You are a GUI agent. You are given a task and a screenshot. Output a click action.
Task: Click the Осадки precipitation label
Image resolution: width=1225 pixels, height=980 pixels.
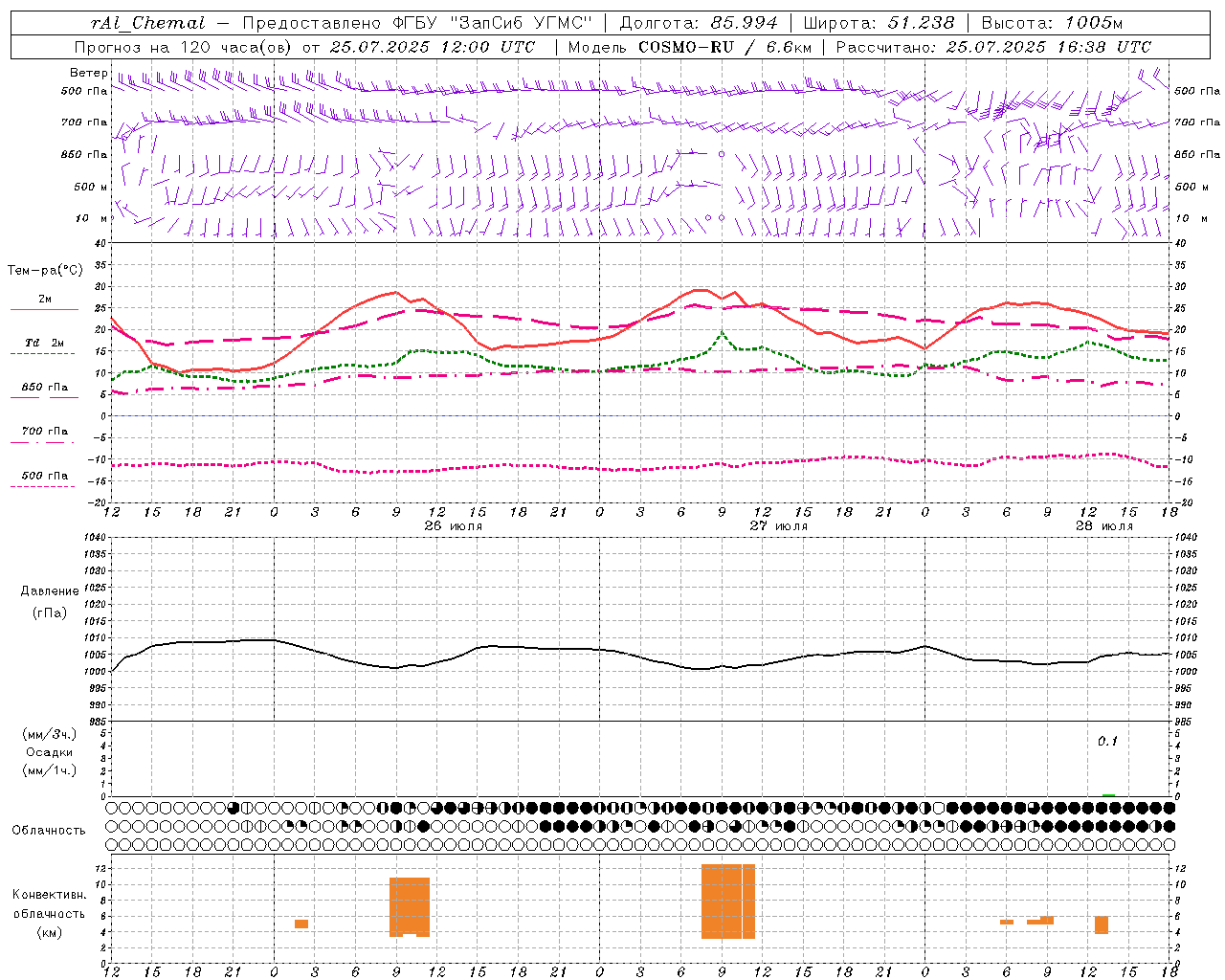click(x=49, y=752)
